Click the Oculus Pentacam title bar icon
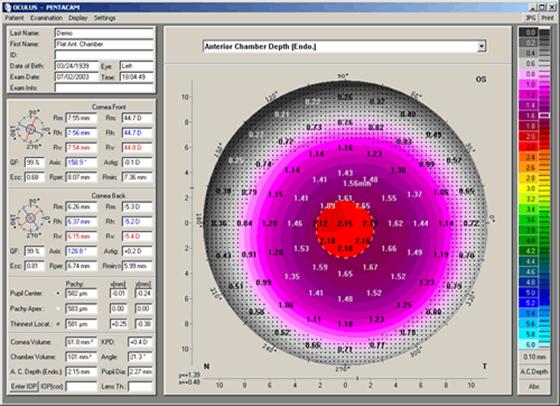Image resolution: width=560 pixels, height=406 pixels. [7, 7]
